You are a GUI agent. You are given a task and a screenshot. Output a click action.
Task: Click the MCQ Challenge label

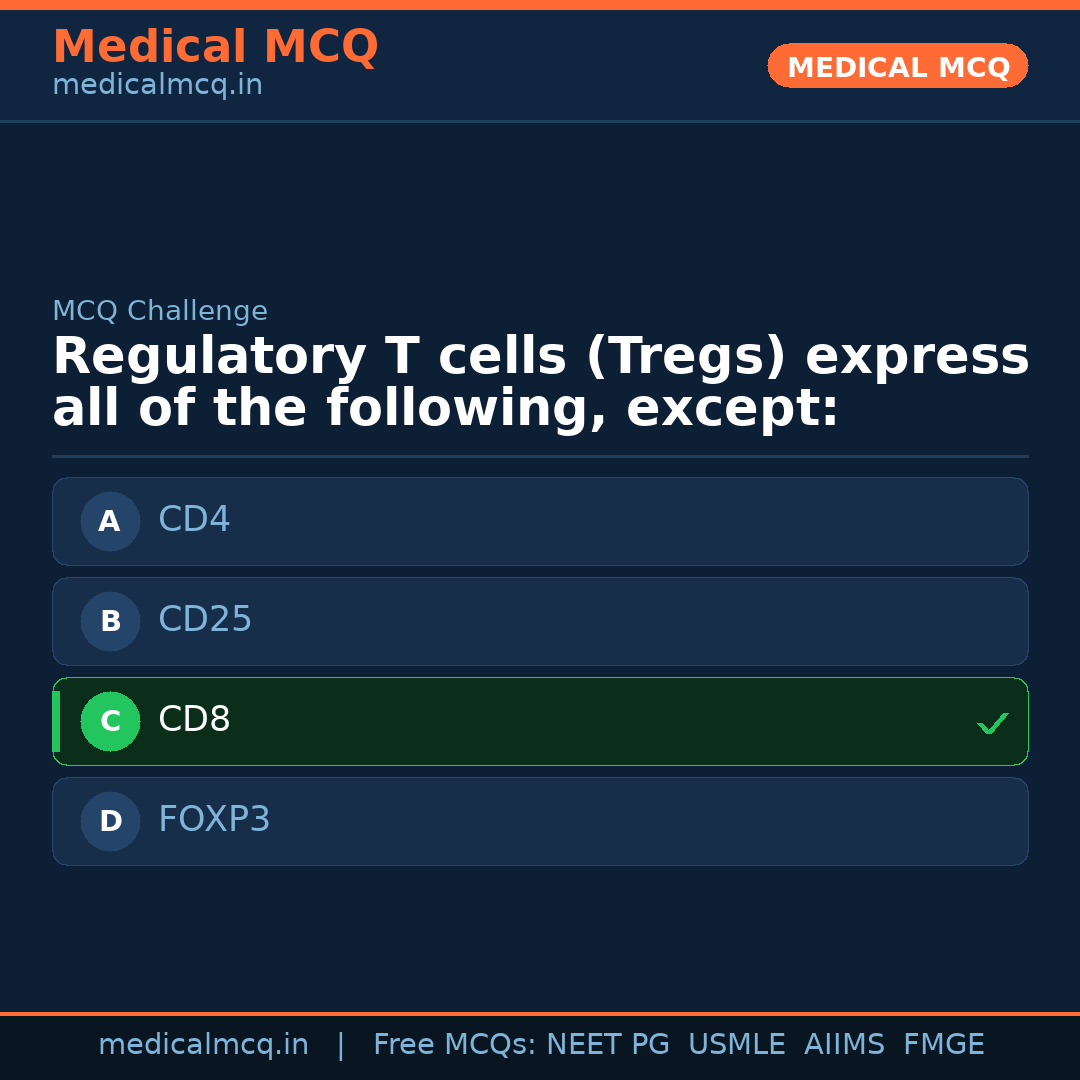pyautogui.click(x=160, y=312)
